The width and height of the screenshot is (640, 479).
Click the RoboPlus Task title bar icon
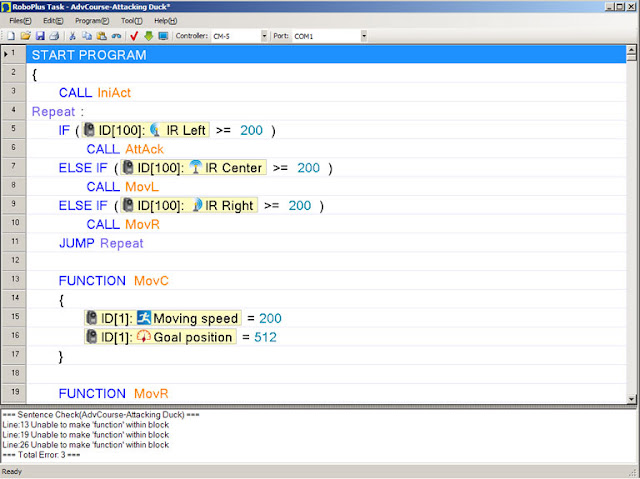coord(6,7)
